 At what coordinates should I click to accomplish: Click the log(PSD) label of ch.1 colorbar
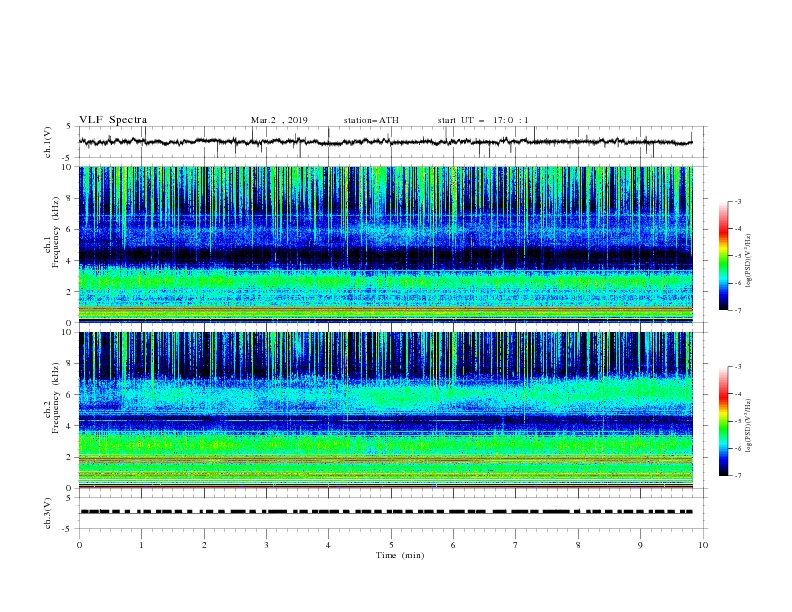click(x=748, y=261)
